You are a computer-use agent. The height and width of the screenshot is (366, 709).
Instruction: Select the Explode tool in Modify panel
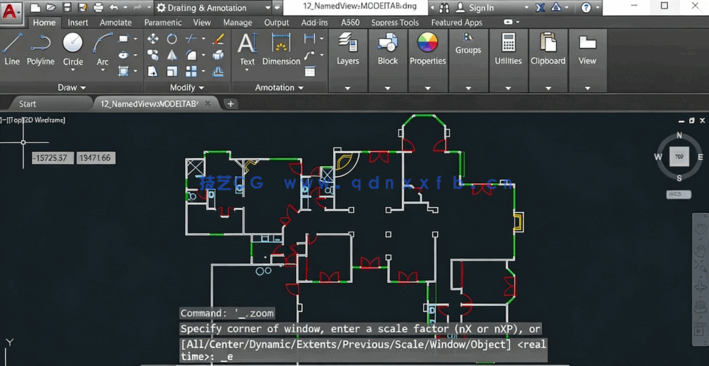tap(218, 55)
